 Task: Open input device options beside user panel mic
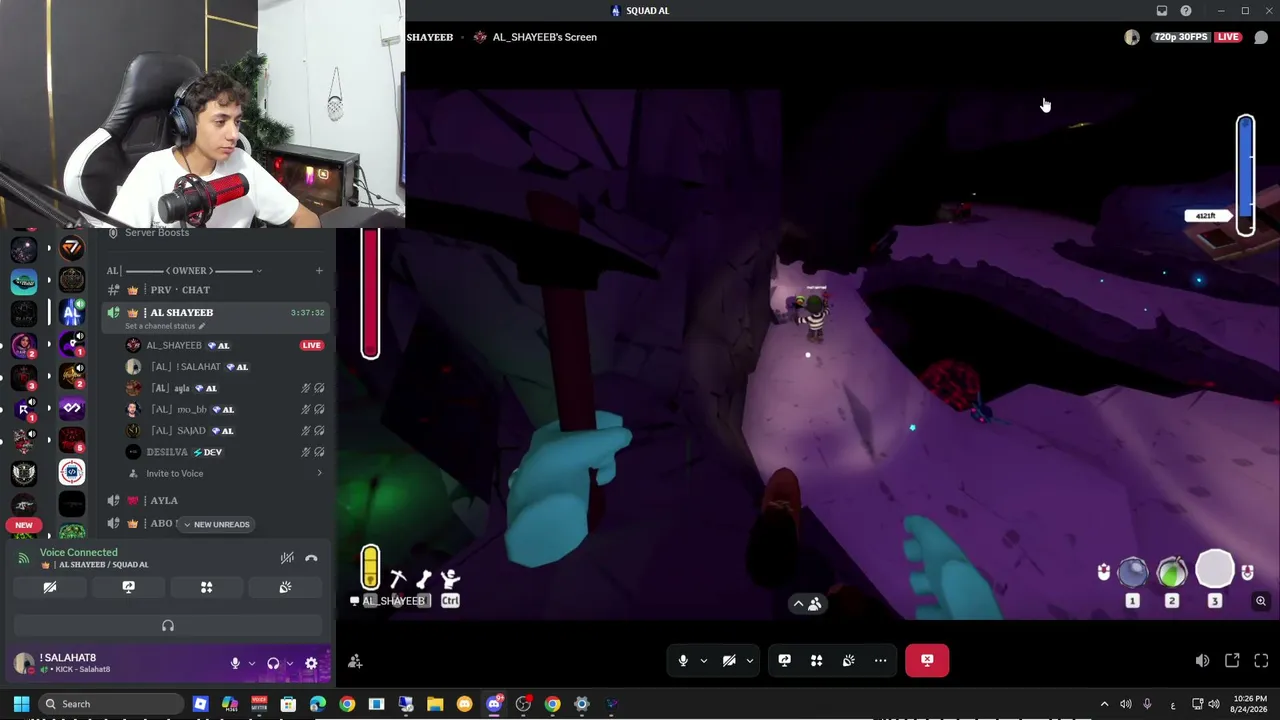[251, 663]
